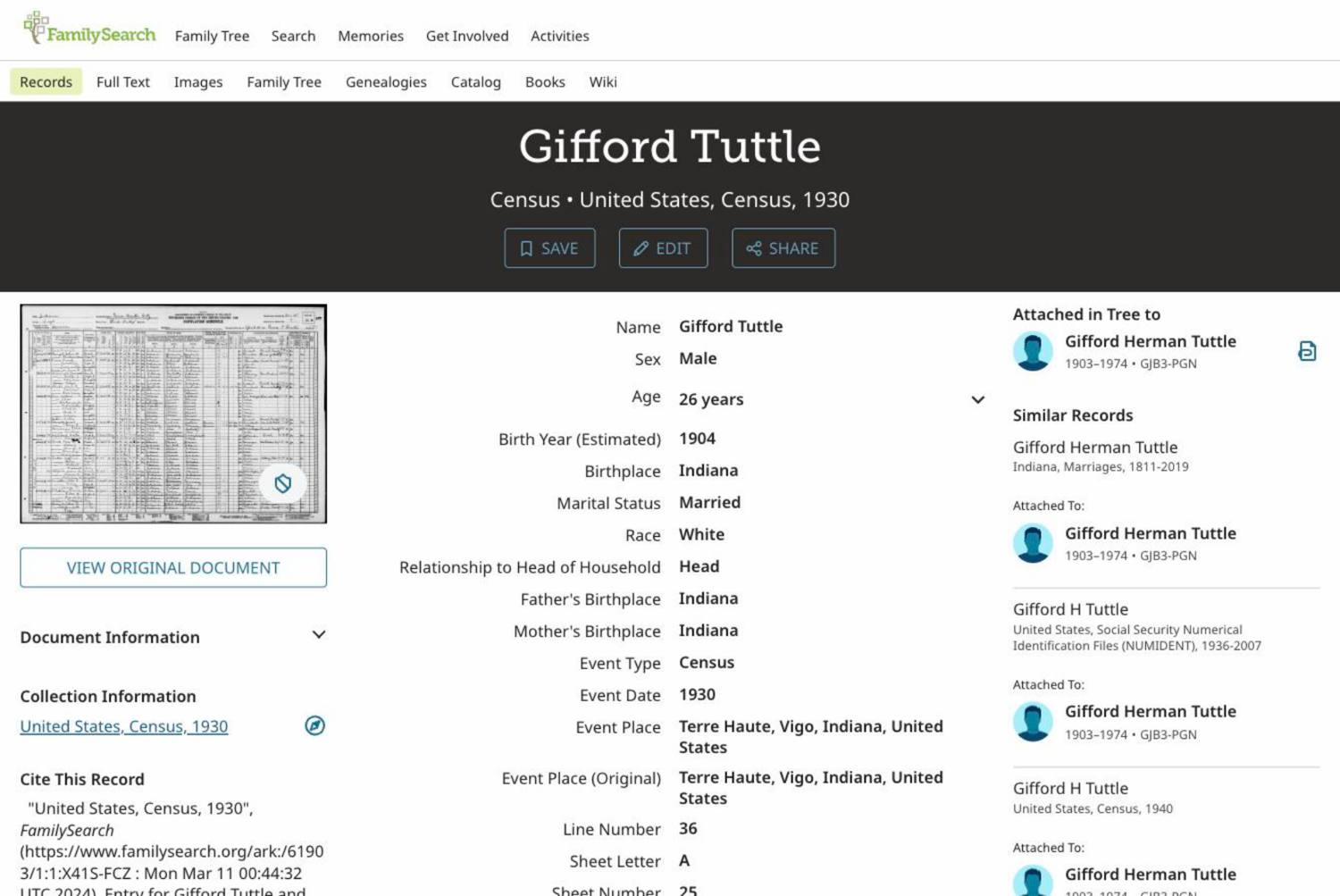Viewport: 1340px width, 896px height.
Task: Open the Family Tree top menu
Action: tap(212, 36)
